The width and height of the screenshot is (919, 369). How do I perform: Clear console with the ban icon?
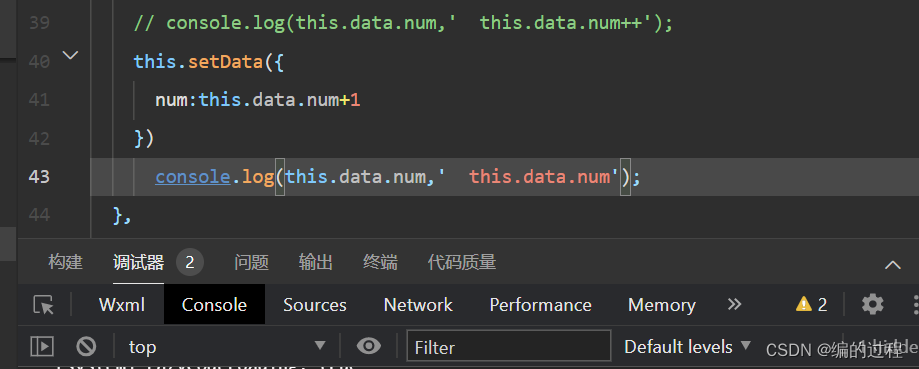(x=86, y=347)
